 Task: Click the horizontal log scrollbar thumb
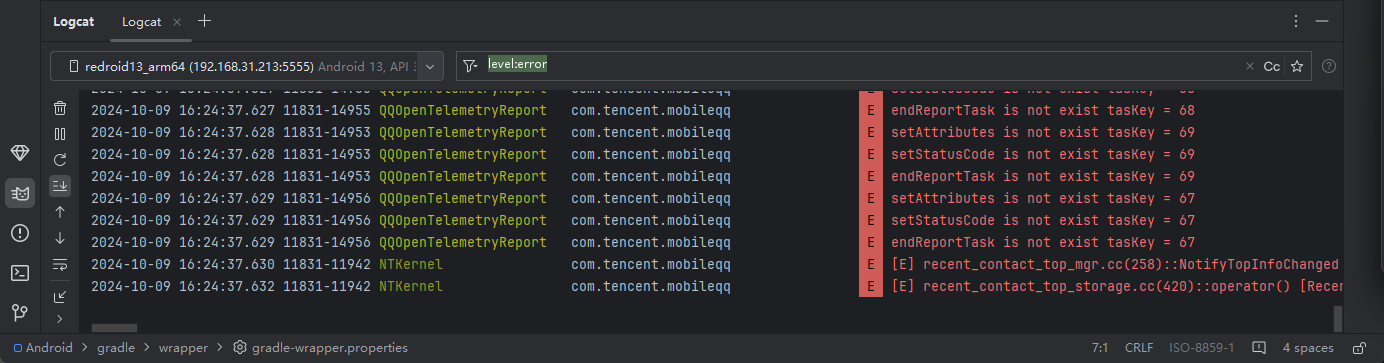[114, 328]
